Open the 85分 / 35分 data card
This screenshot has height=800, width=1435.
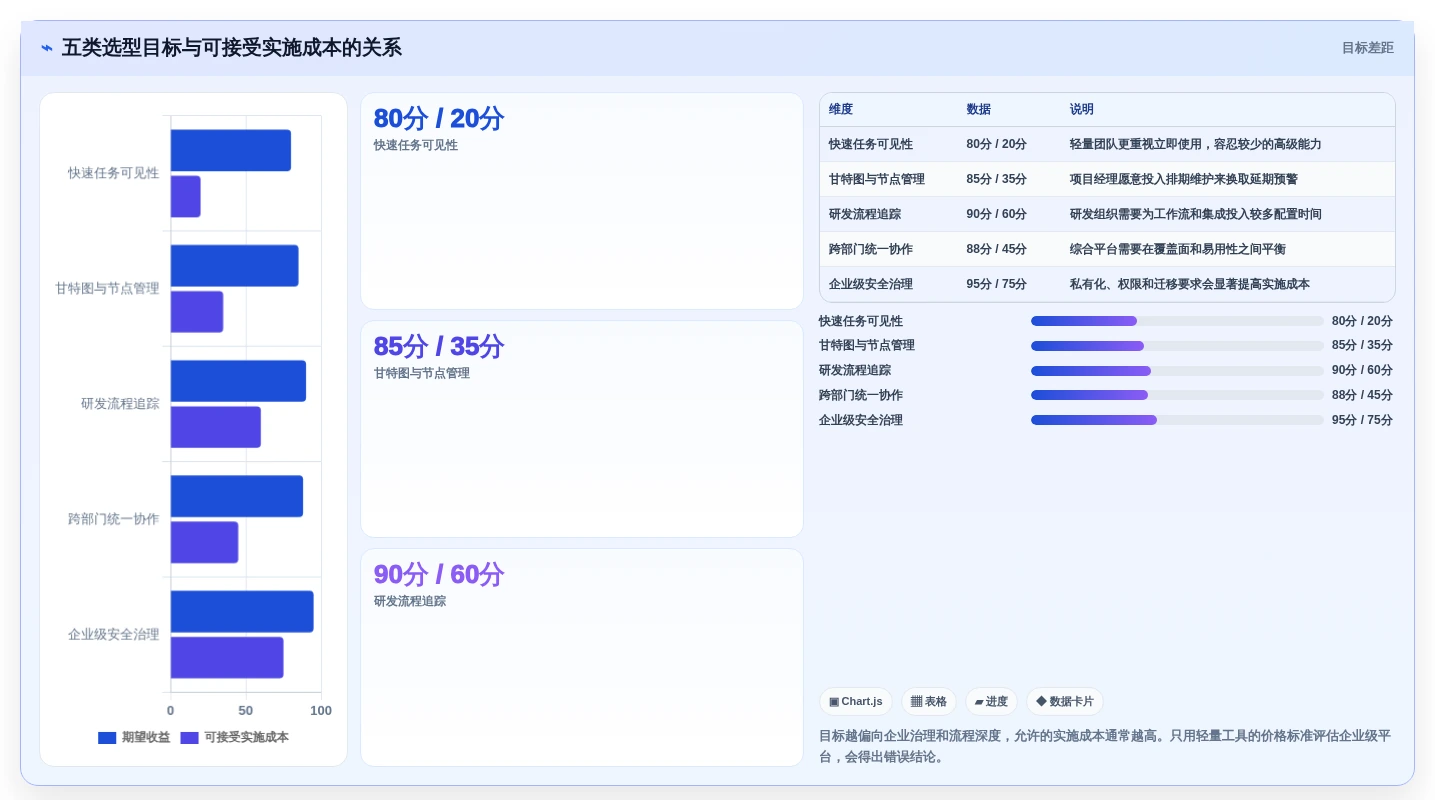coord(582,429)
